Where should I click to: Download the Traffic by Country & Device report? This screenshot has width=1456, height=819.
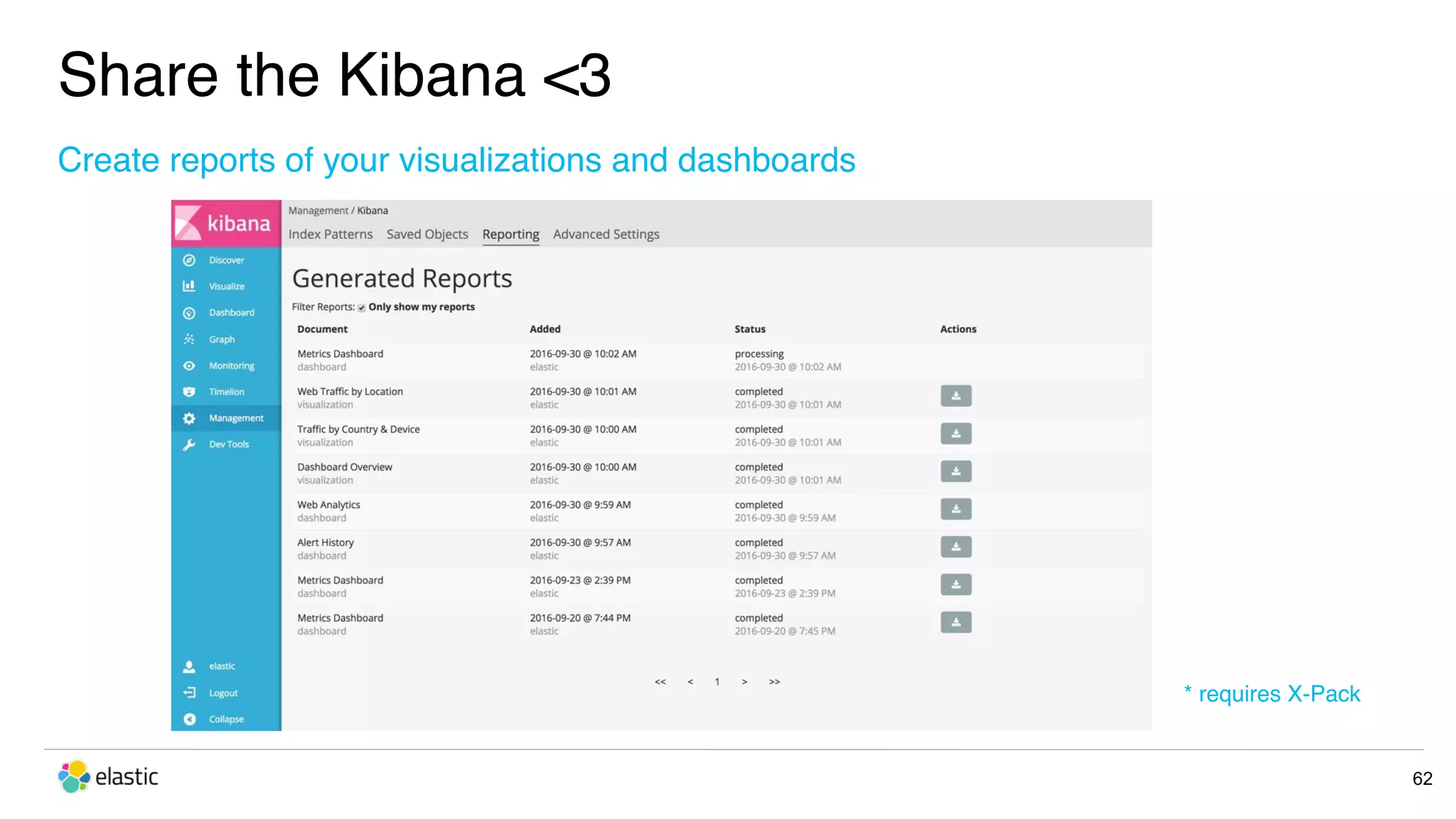pos(955,434)
